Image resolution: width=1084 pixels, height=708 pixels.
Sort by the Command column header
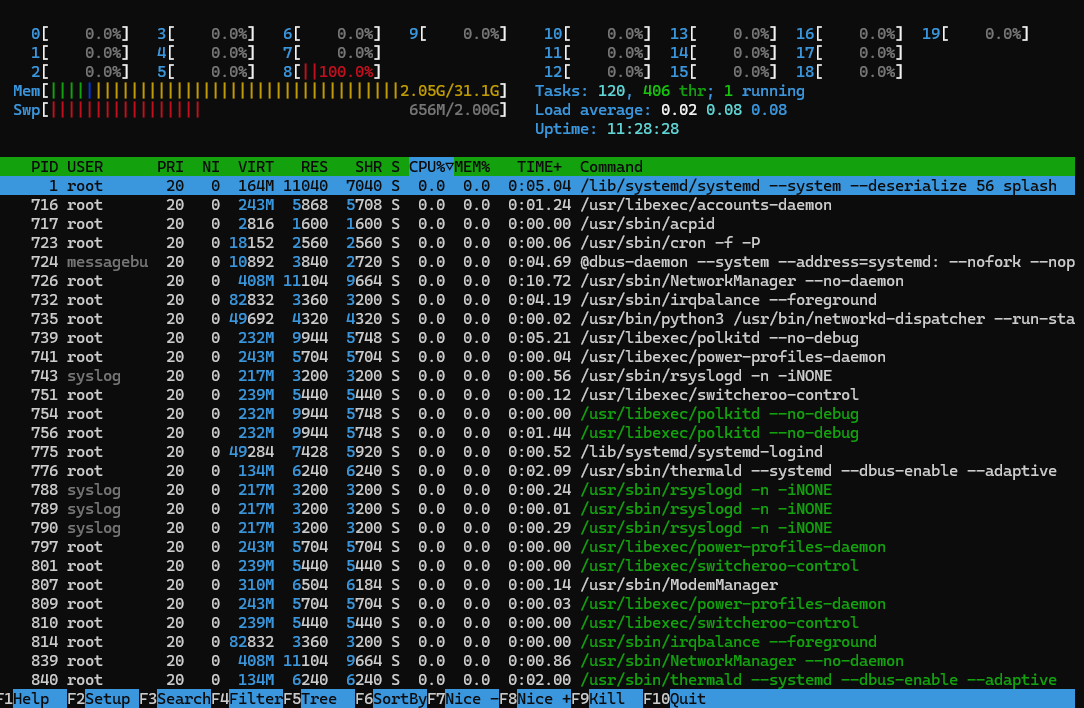(x=611, y=167)
